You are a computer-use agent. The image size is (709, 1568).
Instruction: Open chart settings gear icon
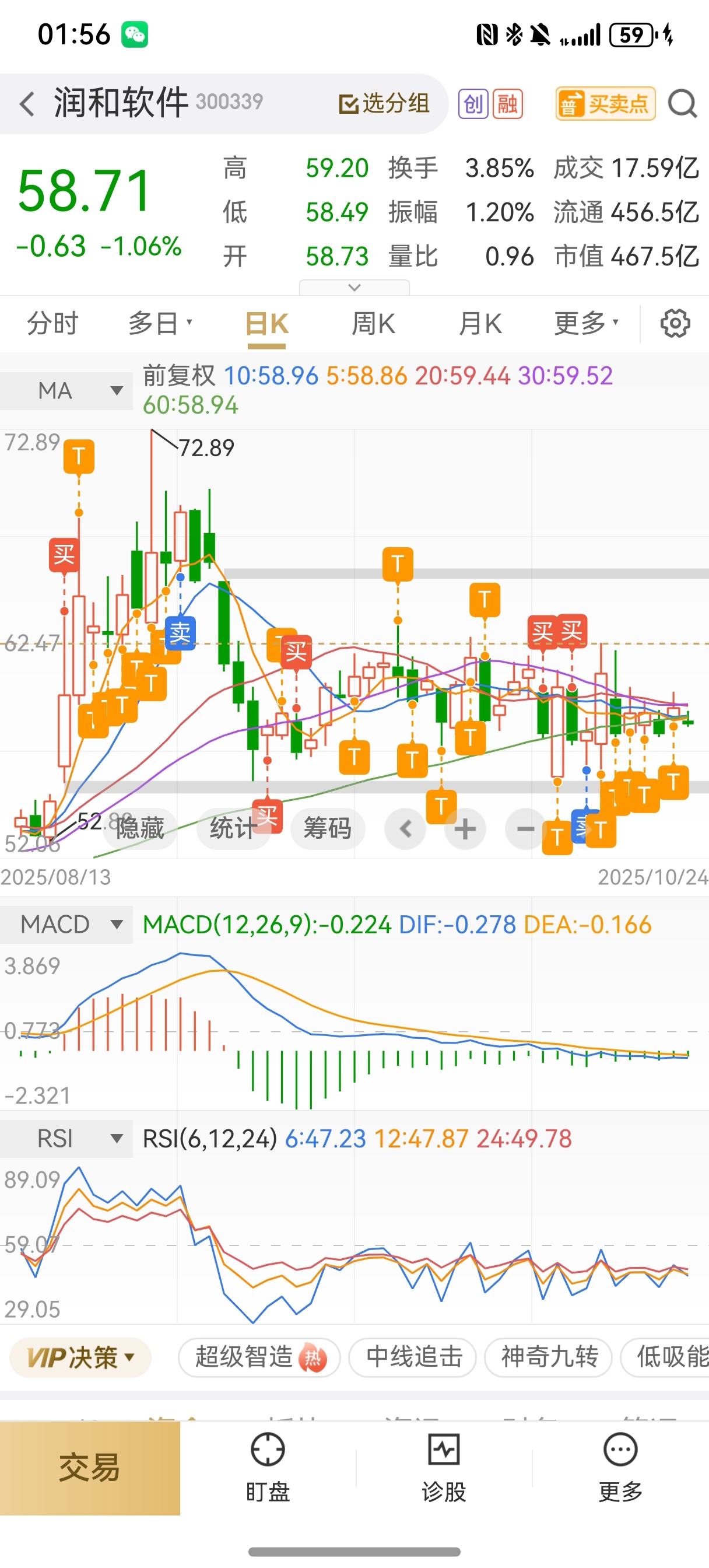pos(675,323)
